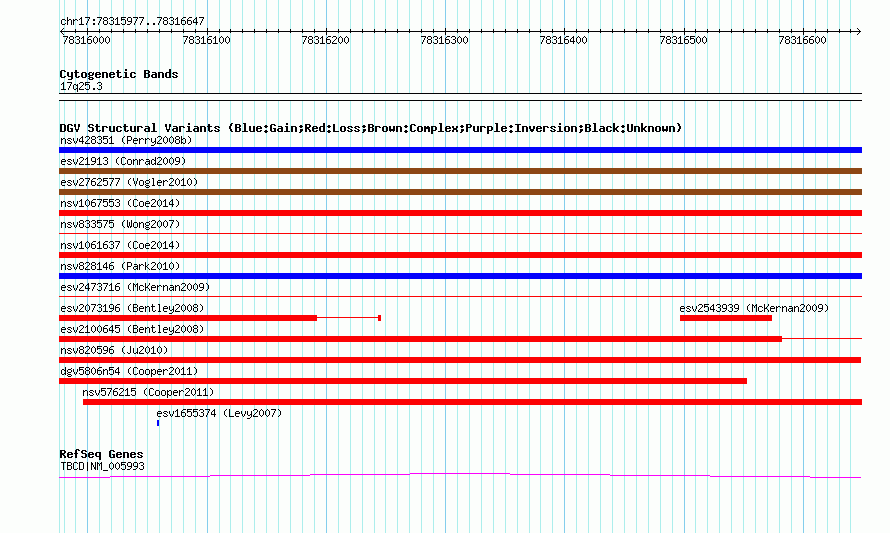The width and height of the screenshot is (890, 533).
Task: Open nsv820596 (Ju2010) variant label
Action: point(114,350)
